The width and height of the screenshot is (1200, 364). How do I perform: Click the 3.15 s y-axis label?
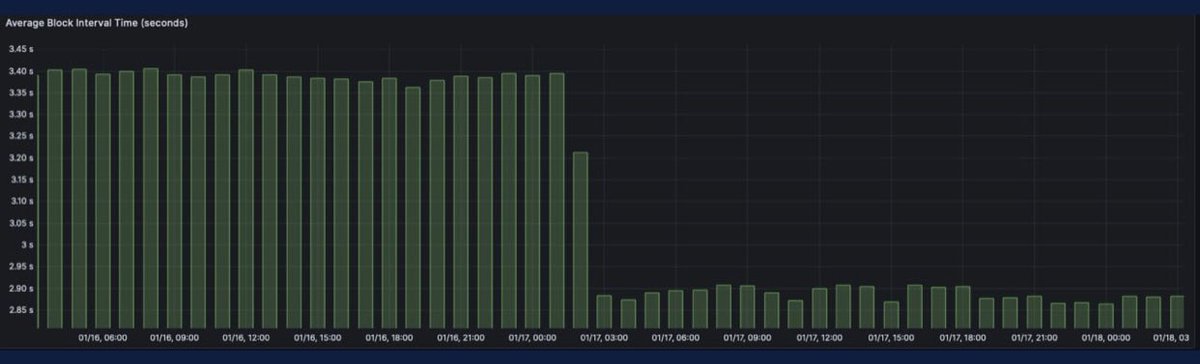point(21,179)
